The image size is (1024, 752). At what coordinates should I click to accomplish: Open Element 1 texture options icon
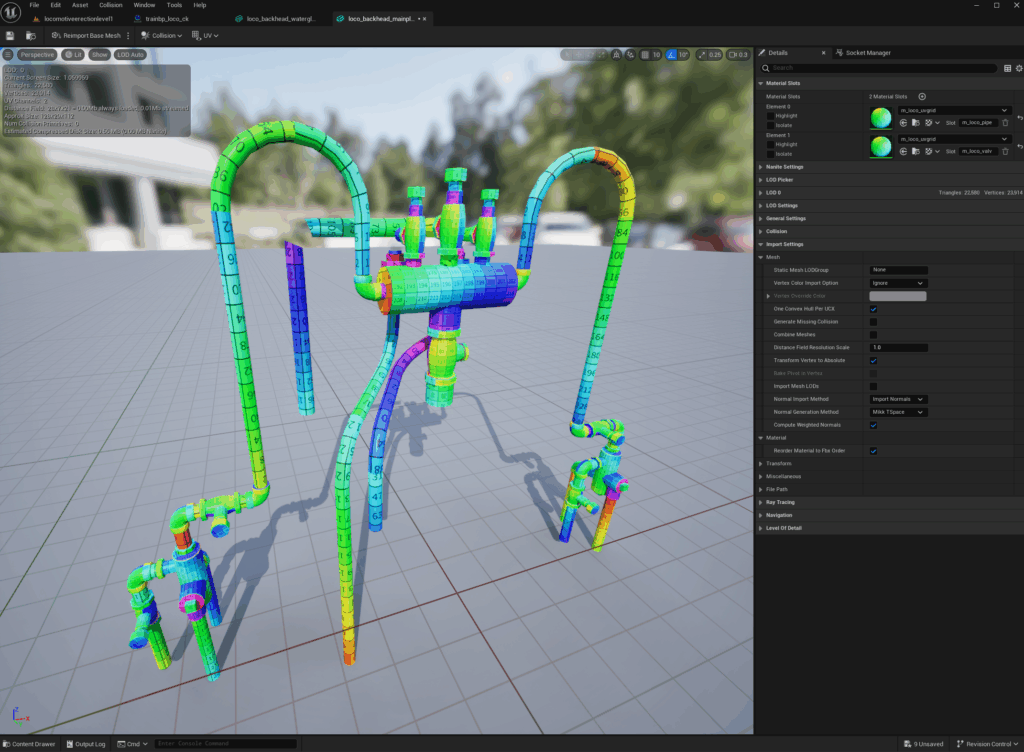click(931, 151)
